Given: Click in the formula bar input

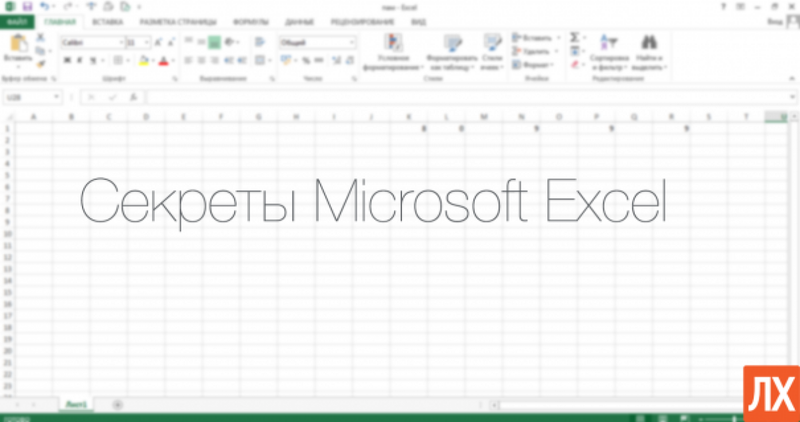Looking at the screenshot, I should (467, 97).
